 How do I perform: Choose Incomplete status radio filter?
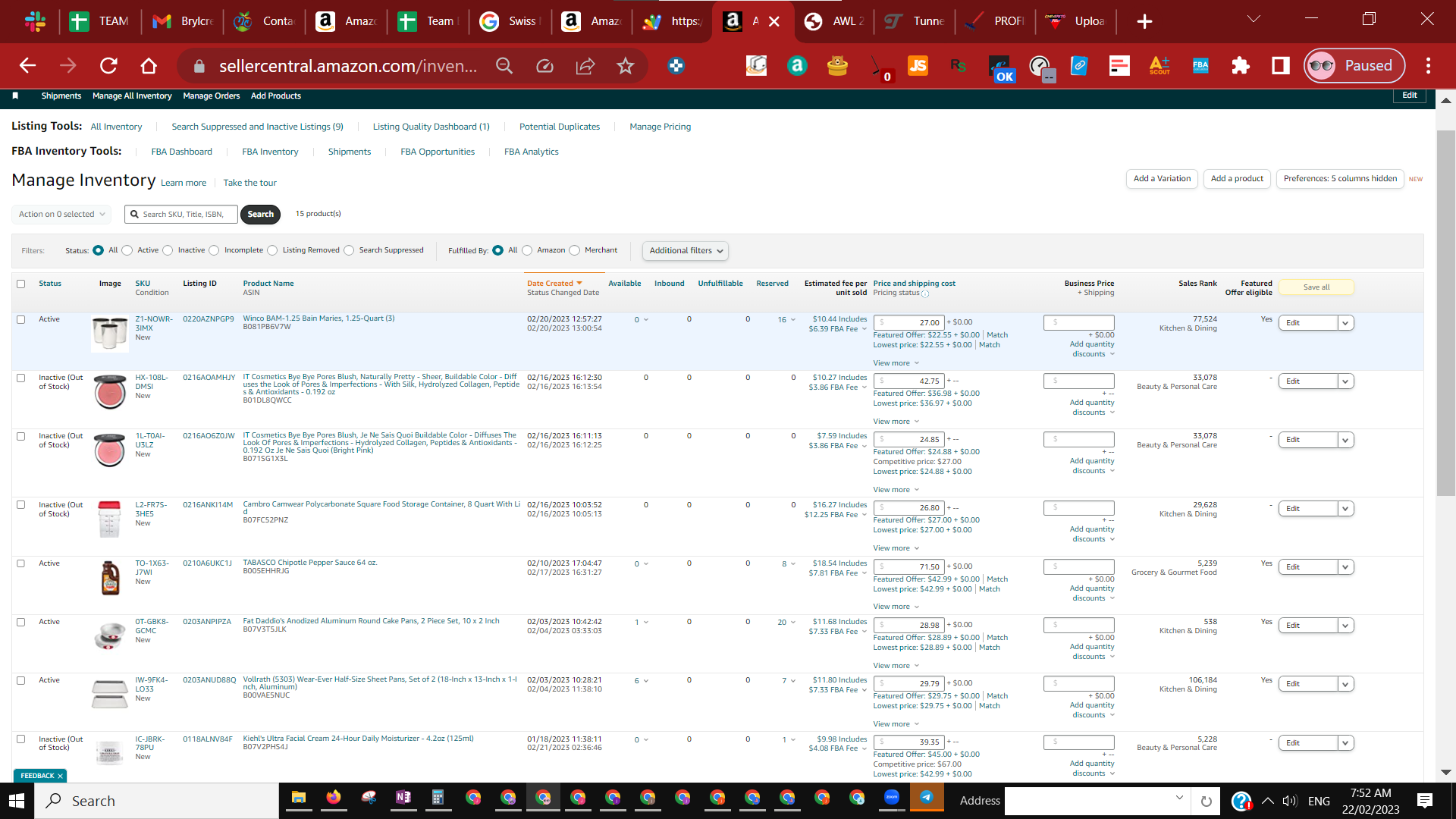pos(215,250)
